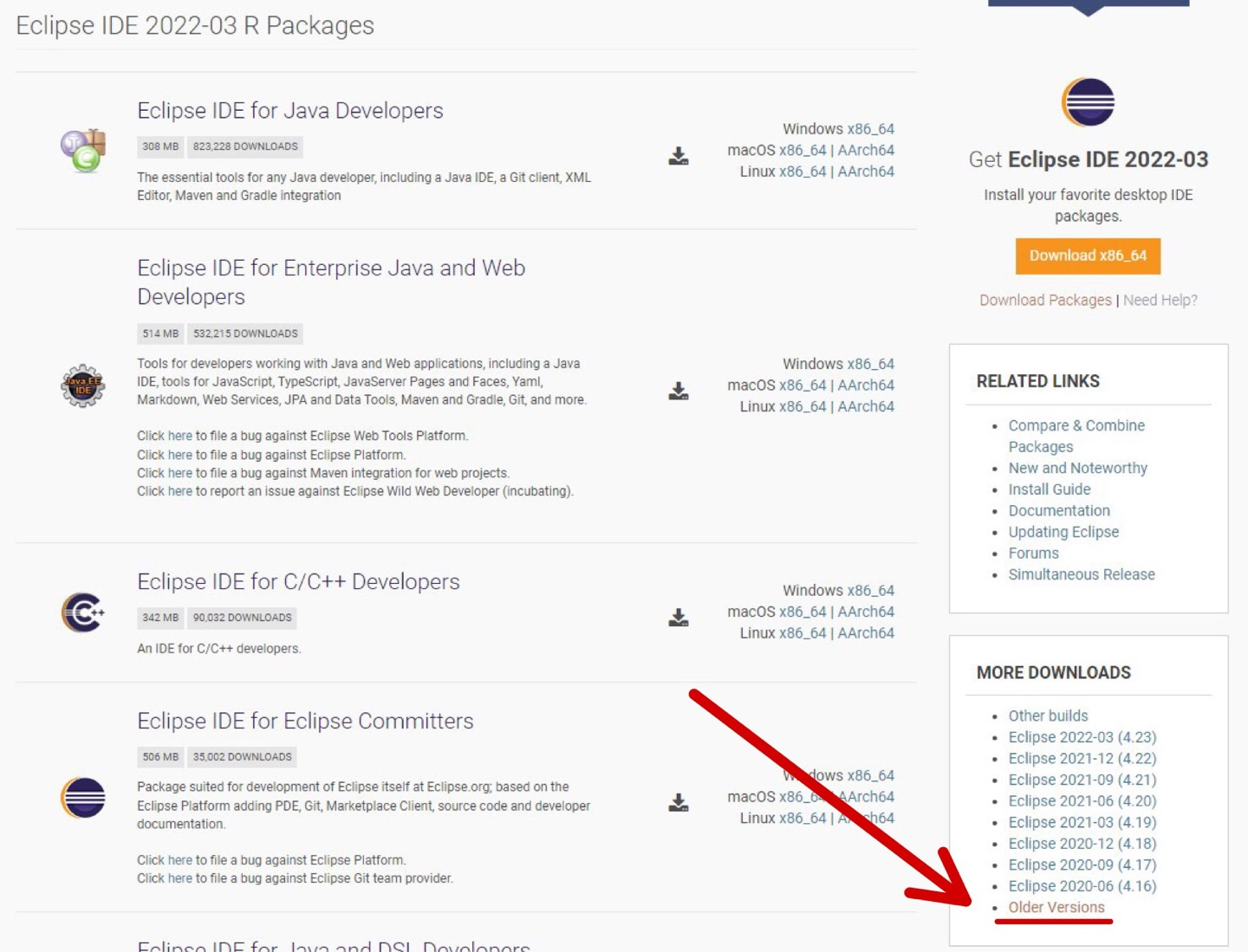Screen dimensions: 1248x952
Task: Open the Documentation link
Action: (1059, 510)
